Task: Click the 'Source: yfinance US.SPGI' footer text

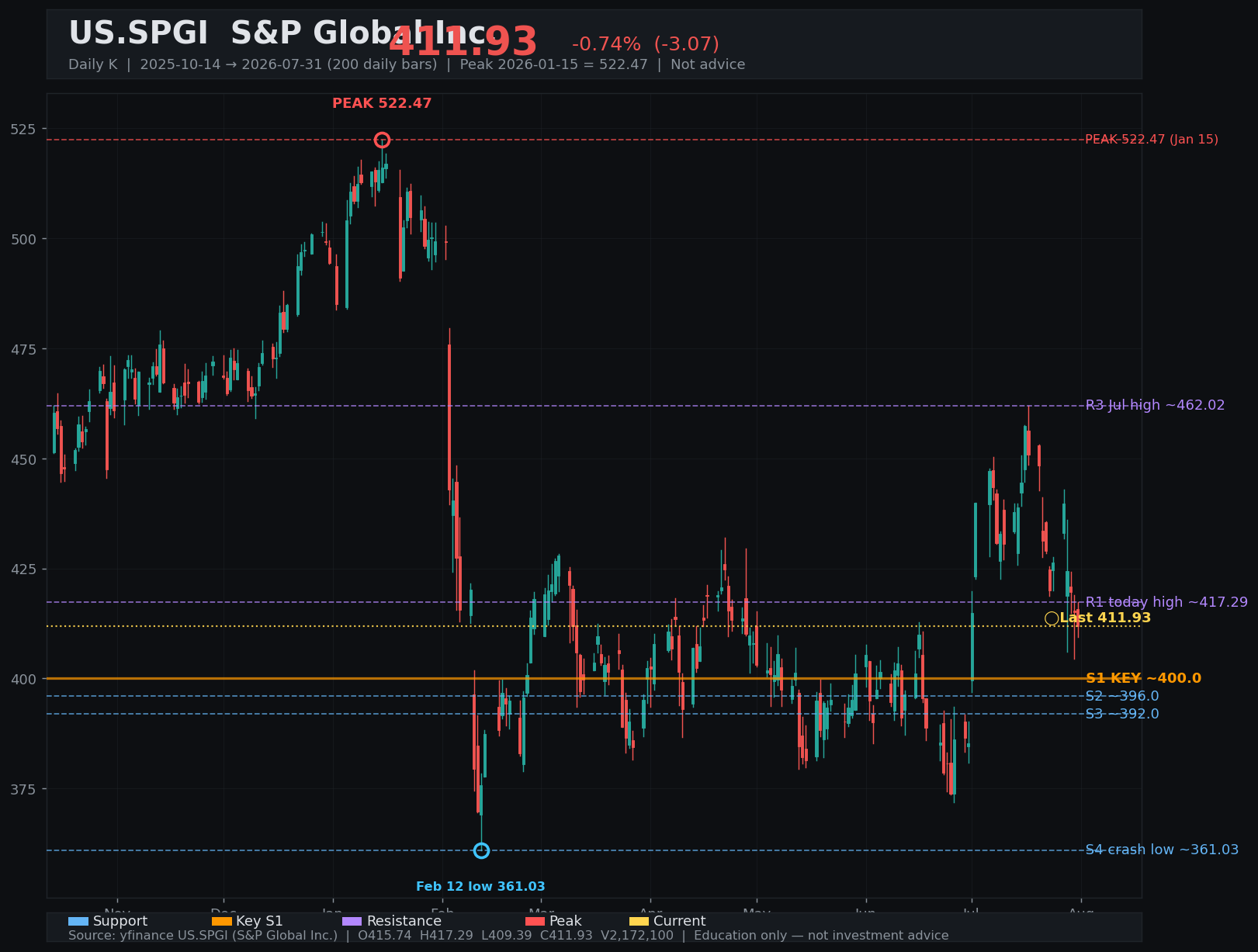Action: click(x=508, y=936)
